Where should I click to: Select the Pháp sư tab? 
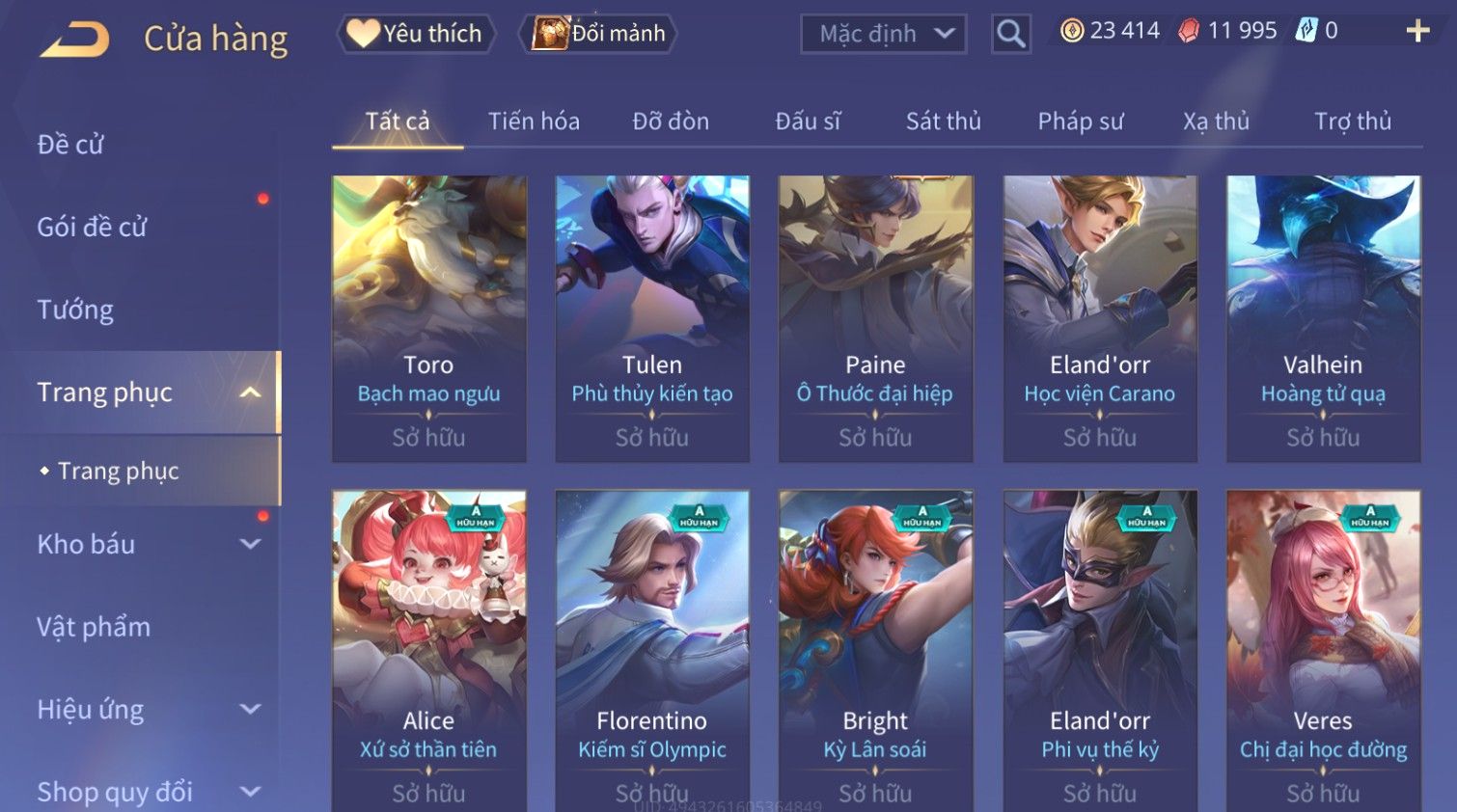[x=1081, y=122]
